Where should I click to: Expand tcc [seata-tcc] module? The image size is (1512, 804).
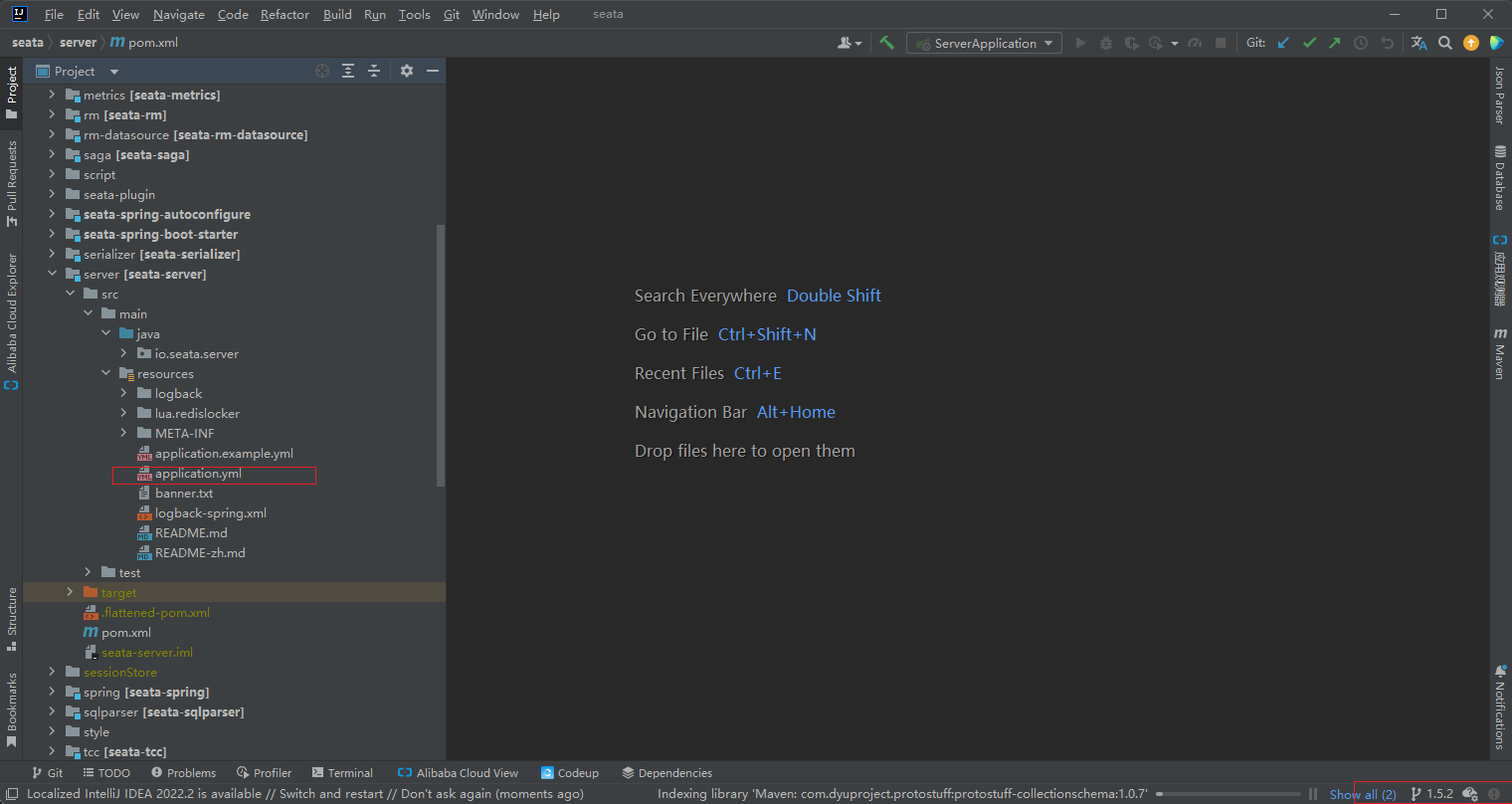pyautogui.click(x=52, y=752)
